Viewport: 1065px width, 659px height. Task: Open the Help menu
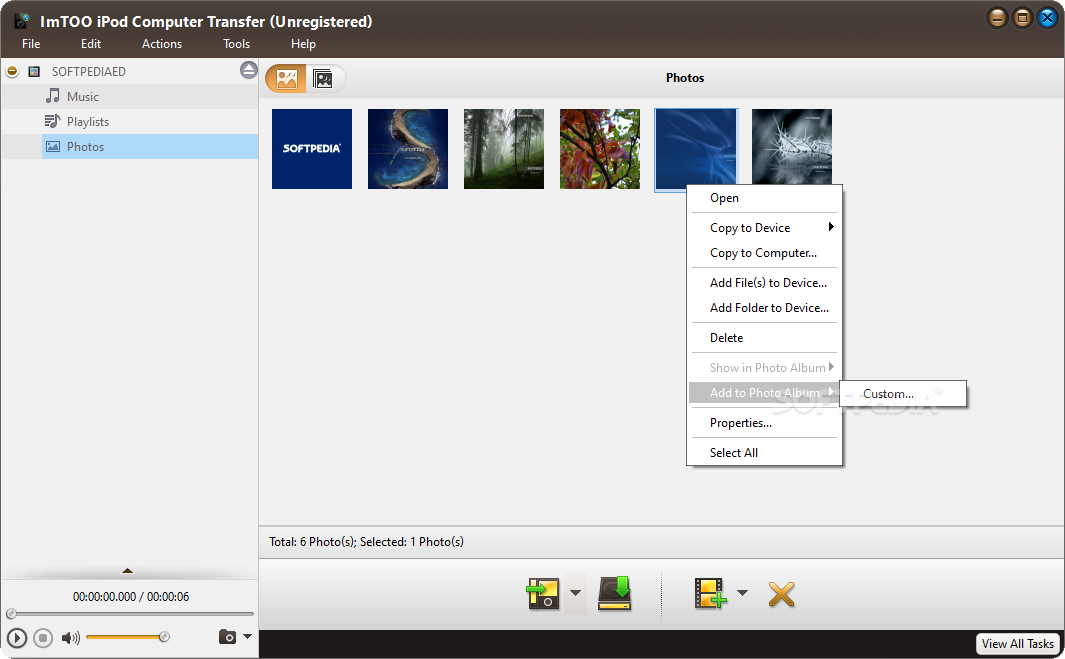coord(303,43)
